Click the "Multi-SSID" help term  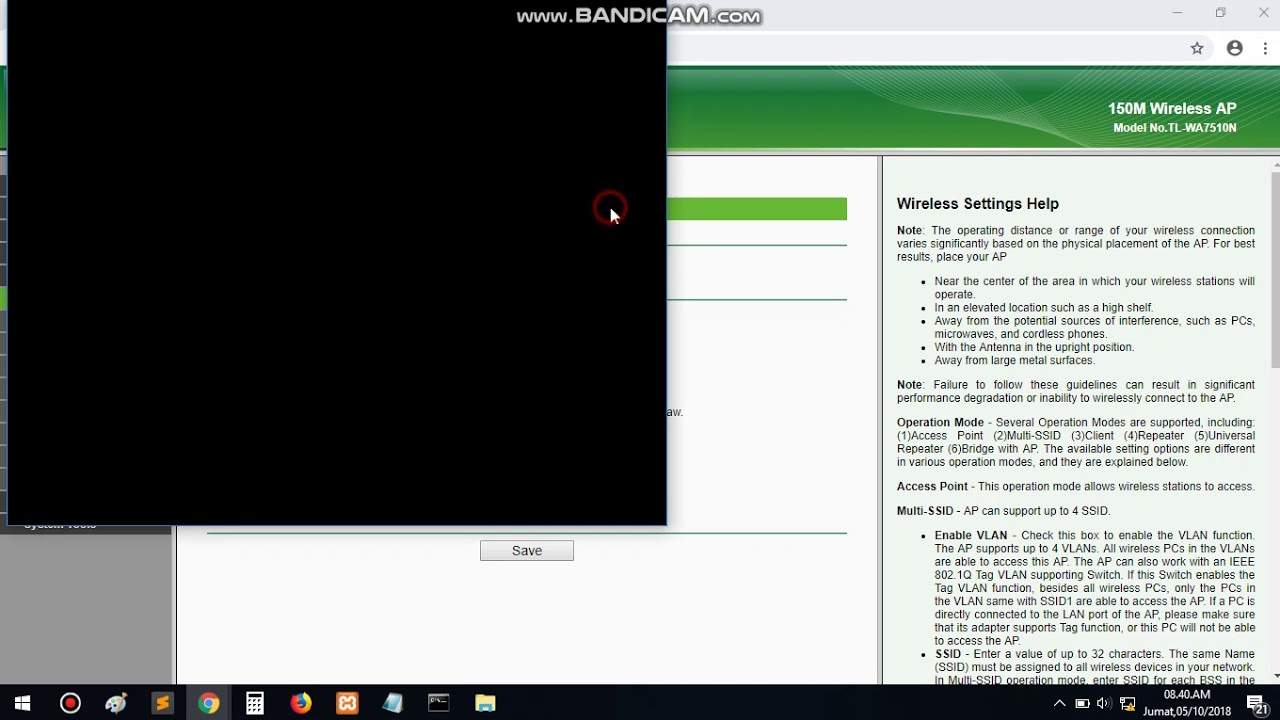925,511
